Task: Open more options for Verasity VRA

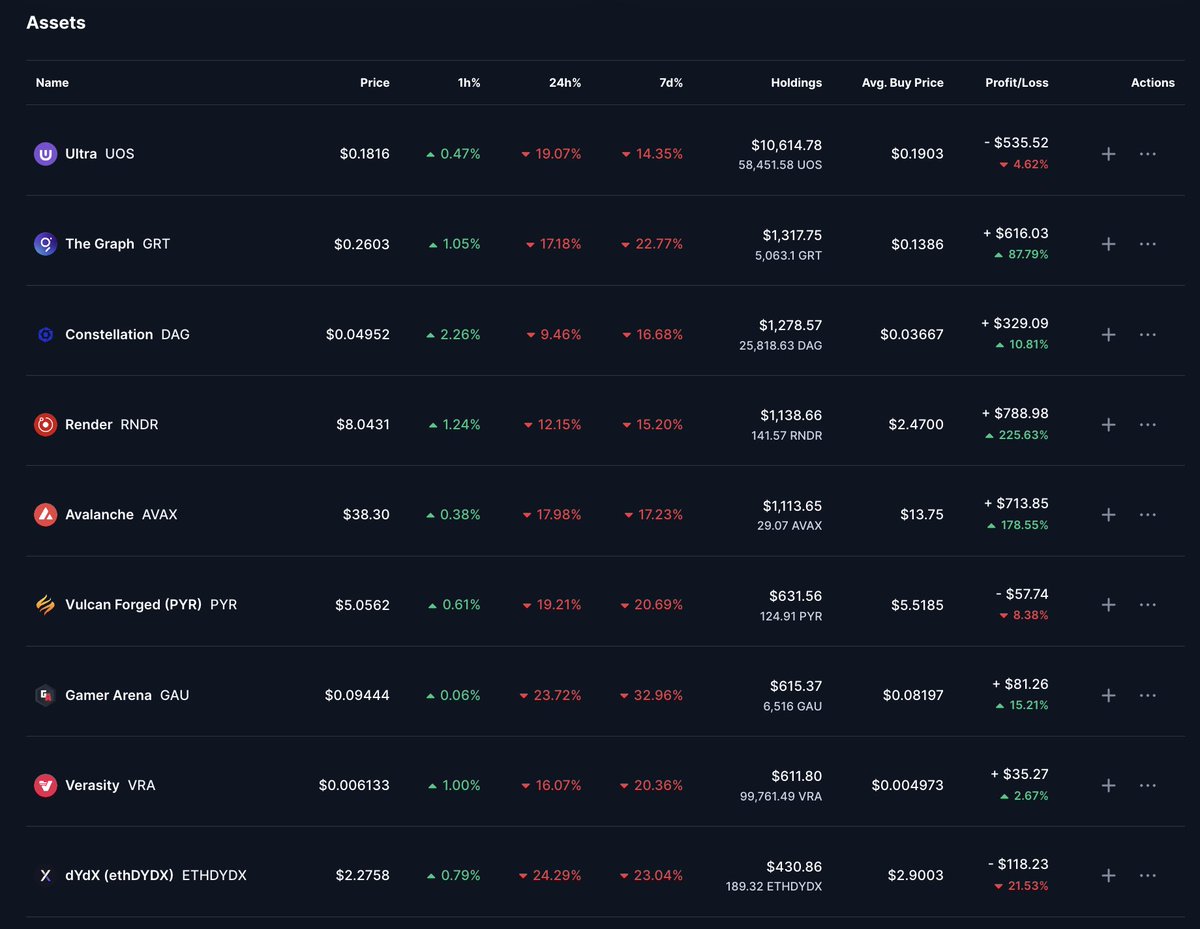Action: (1148, 785)
